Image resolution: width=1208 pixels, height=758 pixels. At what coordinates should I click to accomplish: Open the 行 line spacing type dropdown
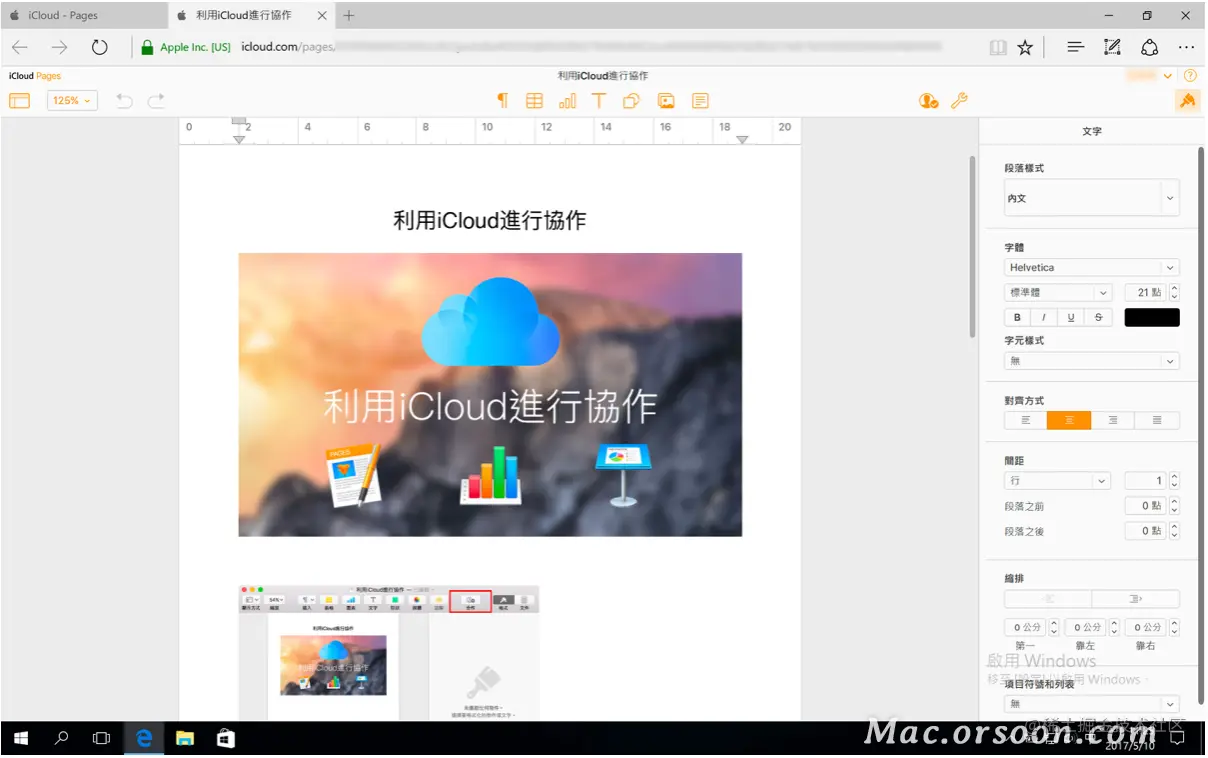click(1058, 481)
